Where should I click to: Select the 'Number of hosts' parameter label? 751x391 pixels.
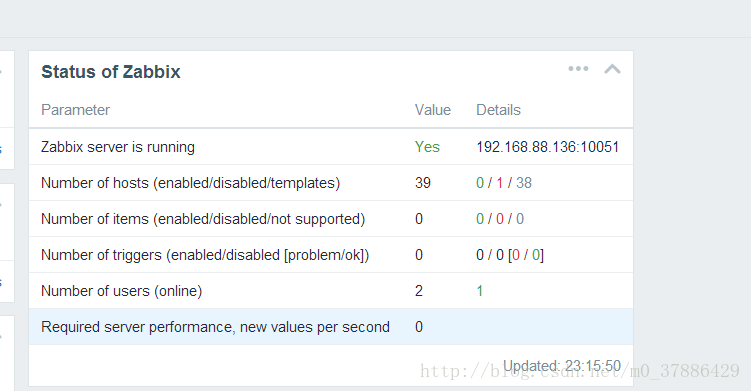click(x=191, y=183)
